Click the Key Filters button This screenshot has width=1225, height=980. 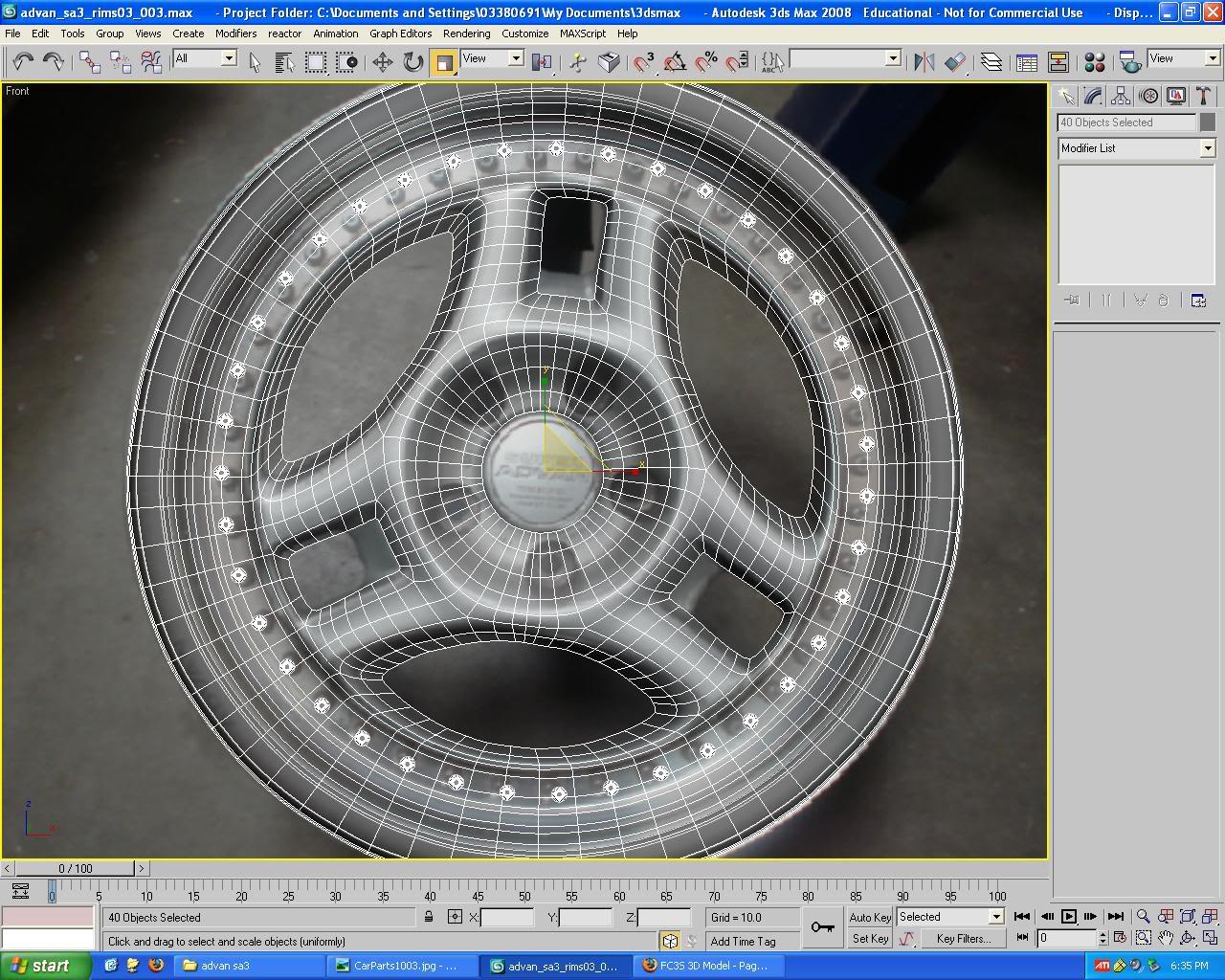click(963, 939)
